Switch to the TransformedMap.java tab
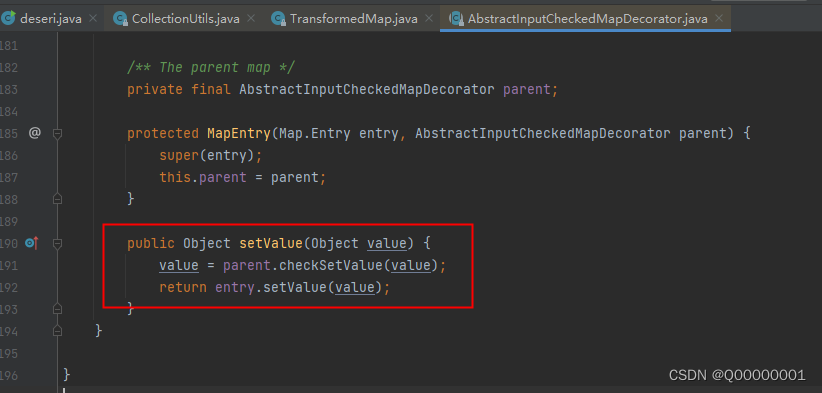Image resolution: width=822 pixels, height=393 pixels. (354, 19)
